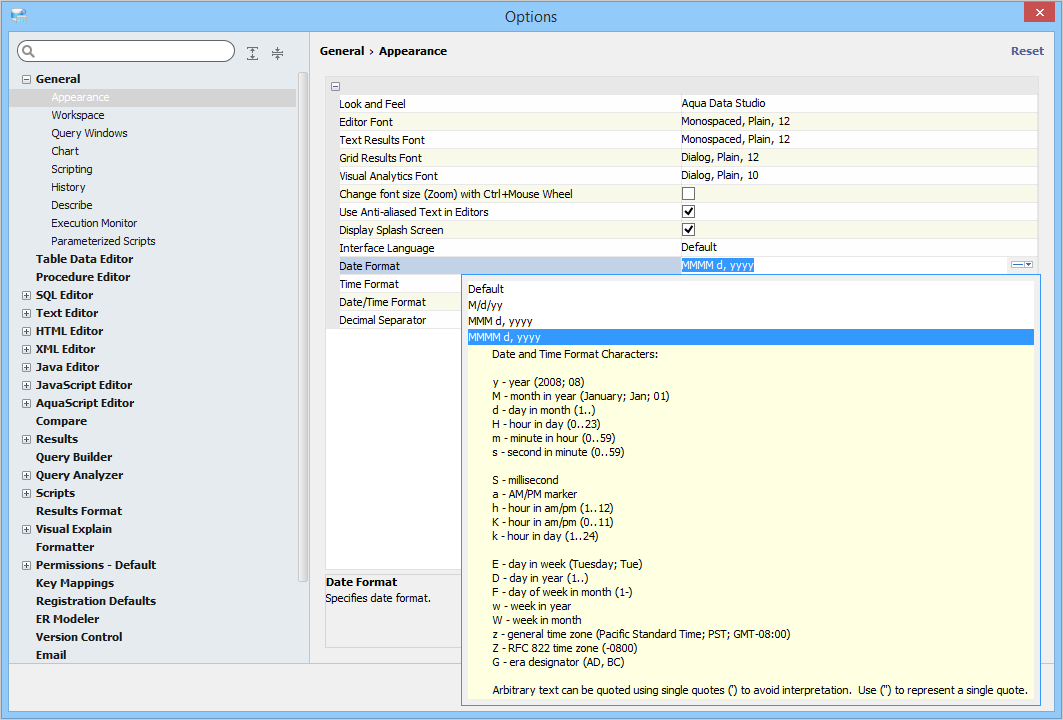This screenshot has width=1063, height=720.
Task: Collapse the General tree node
Action: click(27, 80)
